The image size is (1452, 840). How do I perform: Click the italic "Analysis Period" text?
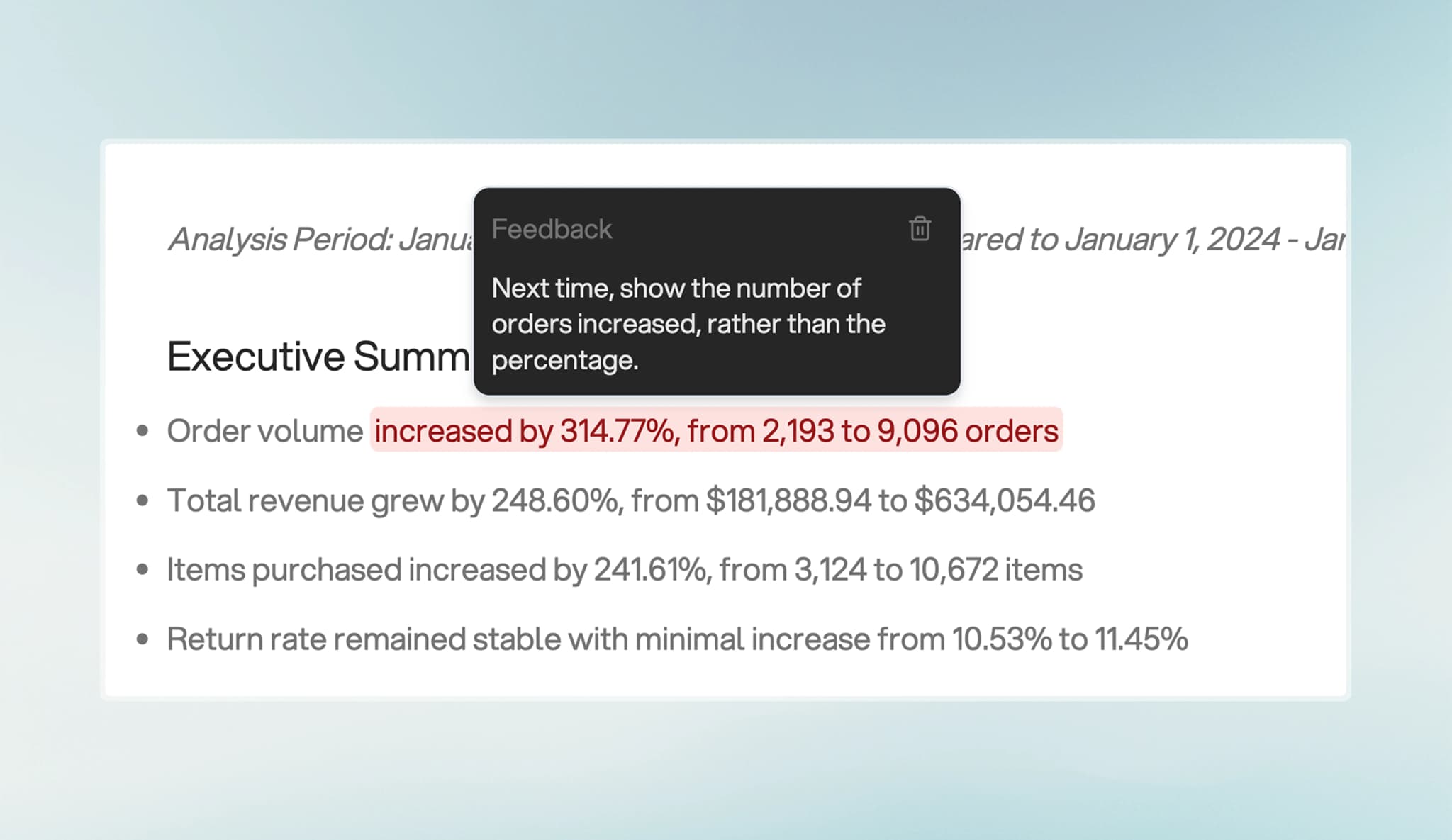[x=320, y=239]
